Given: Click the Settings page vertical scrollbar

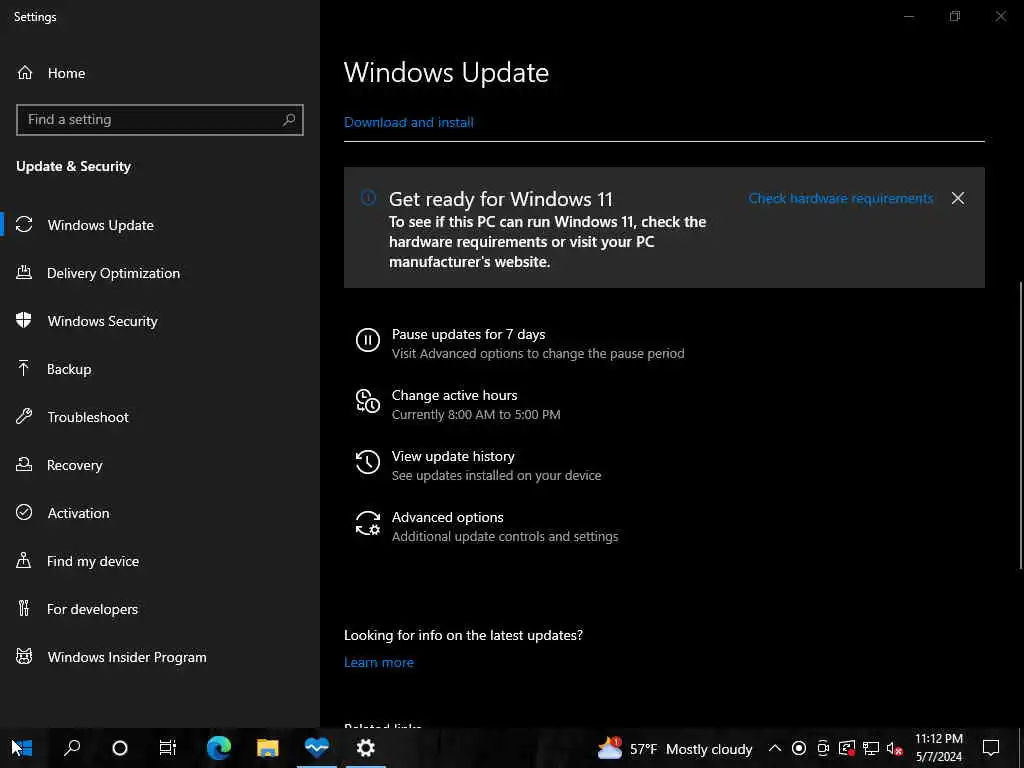Looking at the screenshot, I should (x=1021, y=424).
